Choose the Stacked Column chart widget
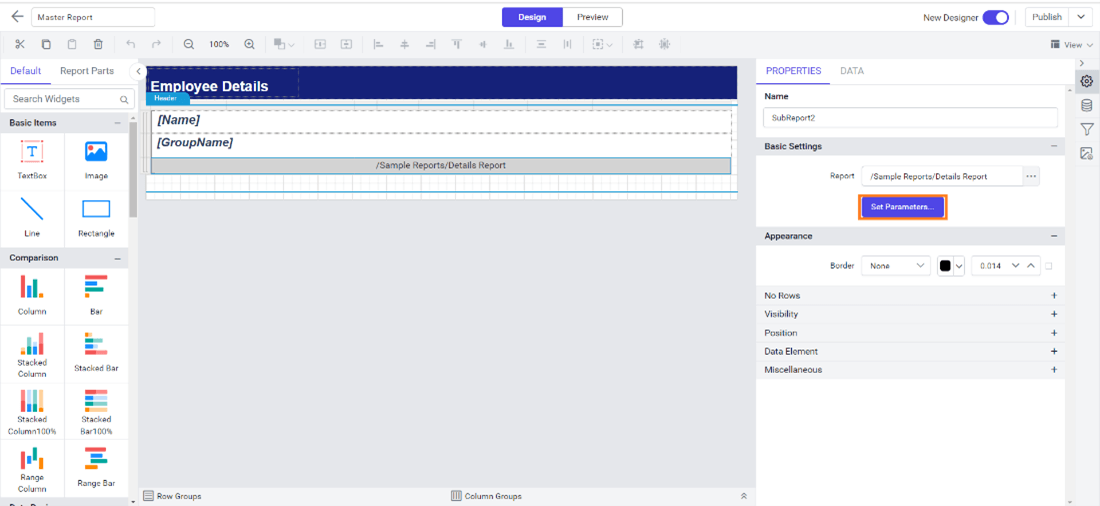 [32, 354]
